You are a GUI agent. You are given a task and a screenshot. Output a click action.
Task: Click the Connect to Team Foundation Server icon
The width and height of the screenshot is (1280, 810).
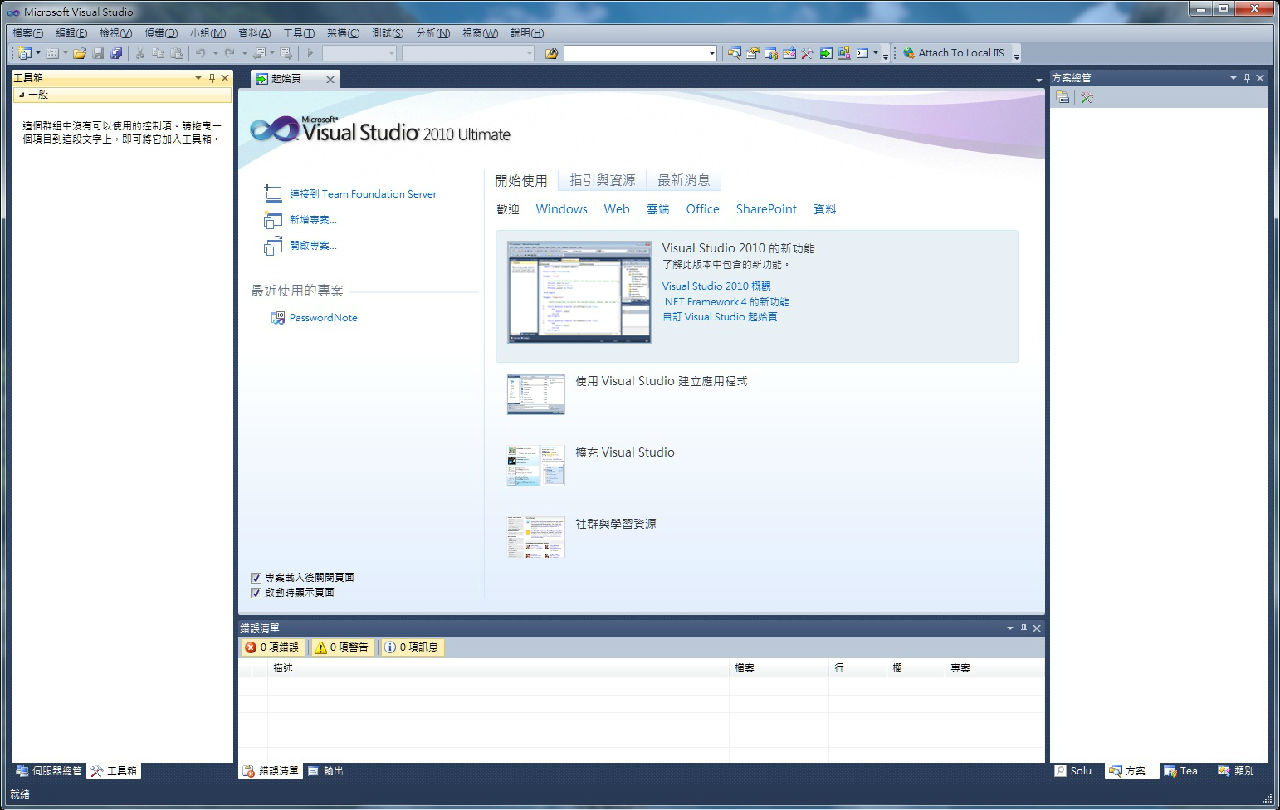(x=274, y=194)
